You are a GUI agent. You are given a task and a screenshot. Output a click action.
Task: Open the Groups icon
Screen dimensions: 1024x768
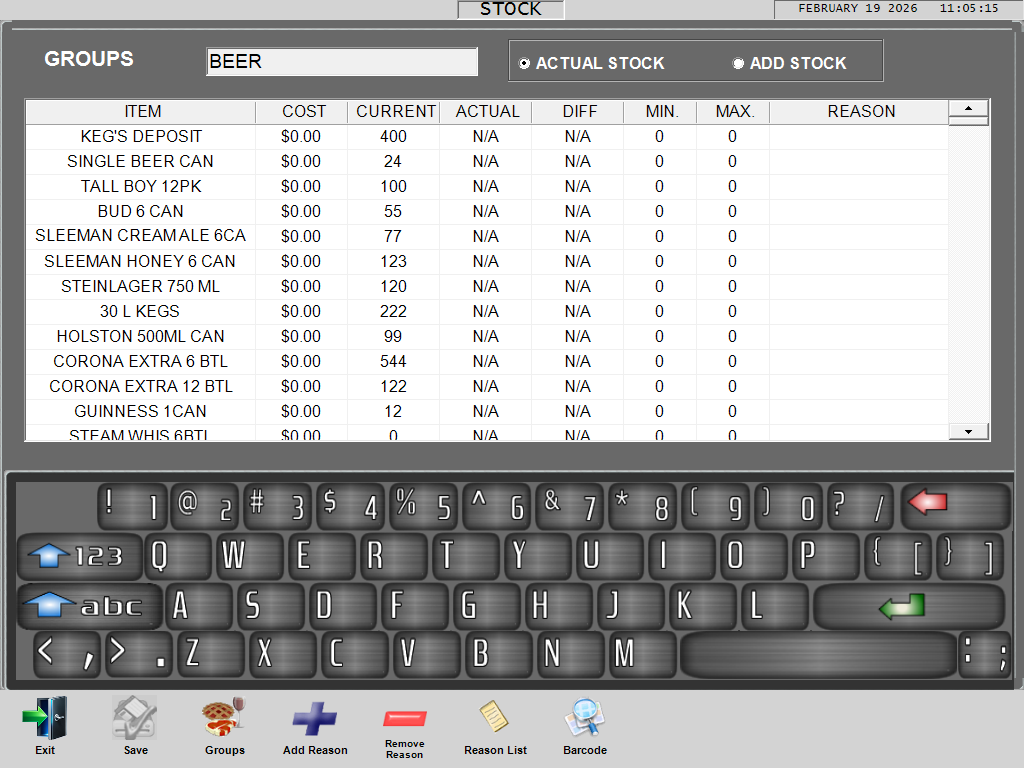point(224,718)
